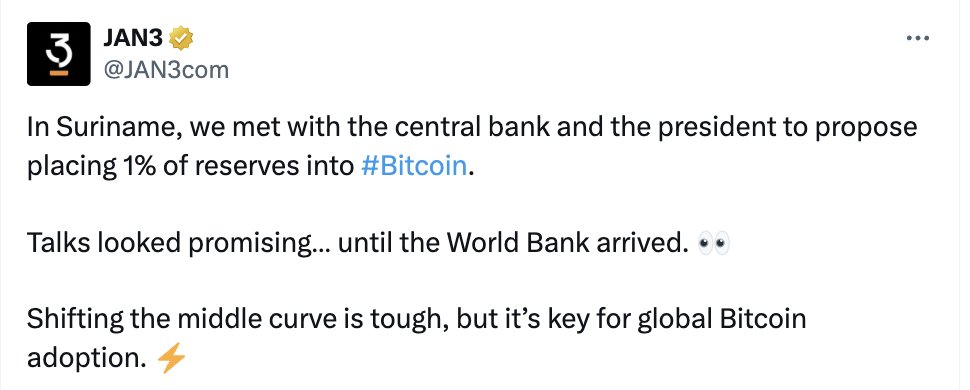This screenshot has width=970, height=390.
Task: Open the JAN3 profile avatar logo
Action: coord(59,54)
